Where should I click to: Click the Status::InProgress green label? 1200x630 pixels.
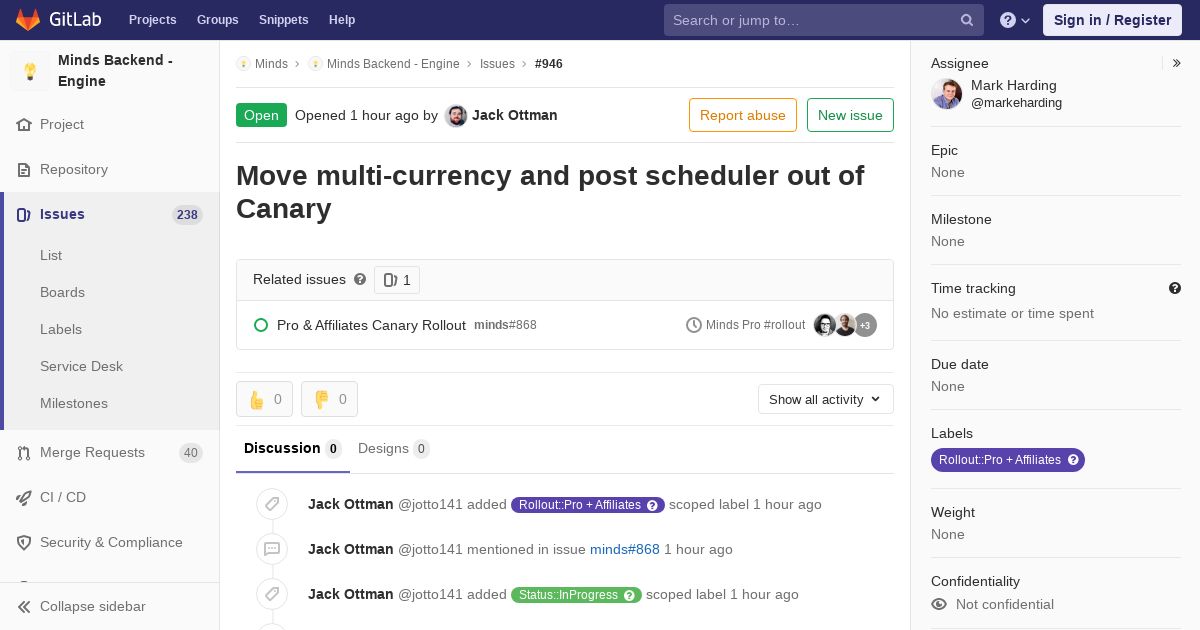point(575,595)
